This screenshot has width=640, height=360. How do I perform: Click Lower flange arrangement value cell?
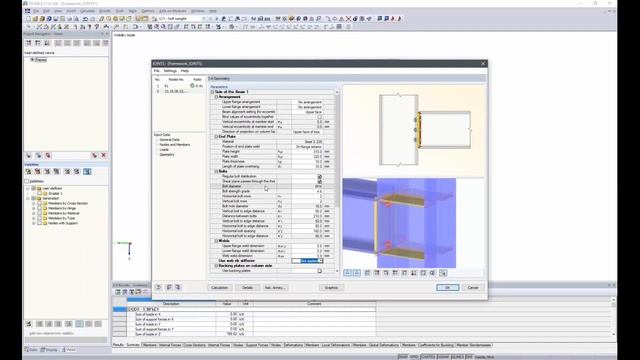pos(307,107)
